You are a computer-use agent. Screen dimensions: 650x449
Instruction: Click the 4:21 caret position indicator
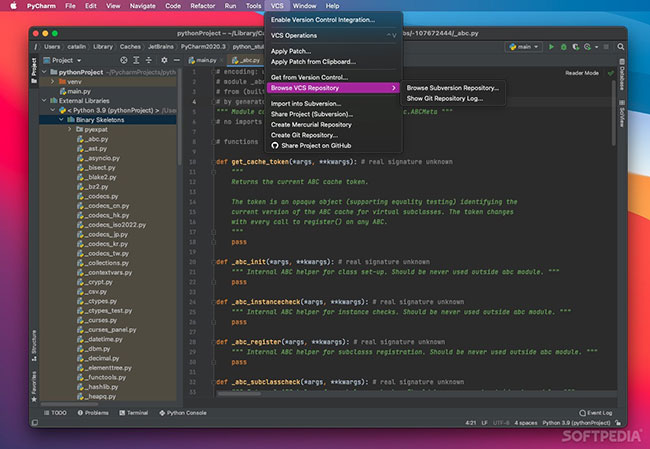(x=471, y=423)
